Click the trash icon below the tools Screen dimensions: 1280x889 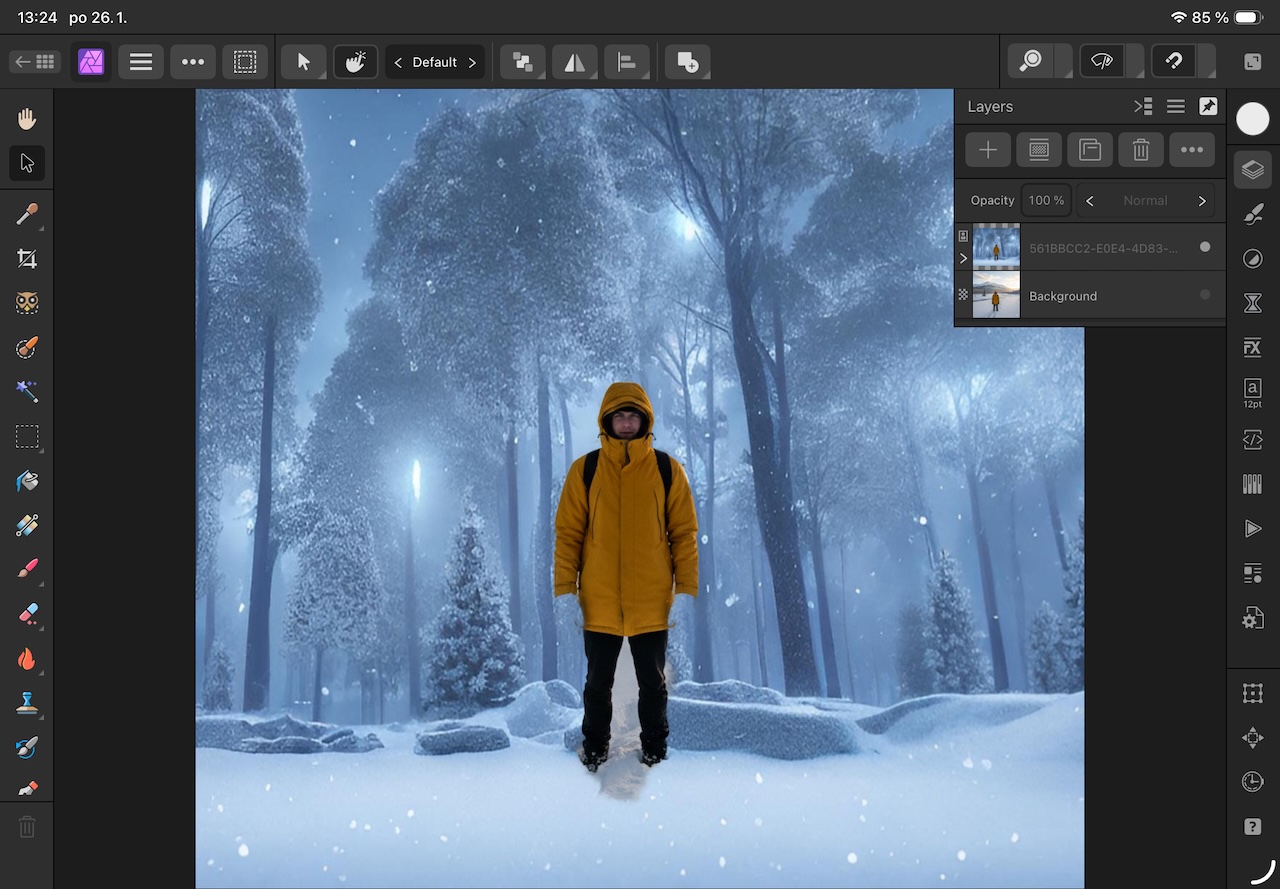coord(27,827)
